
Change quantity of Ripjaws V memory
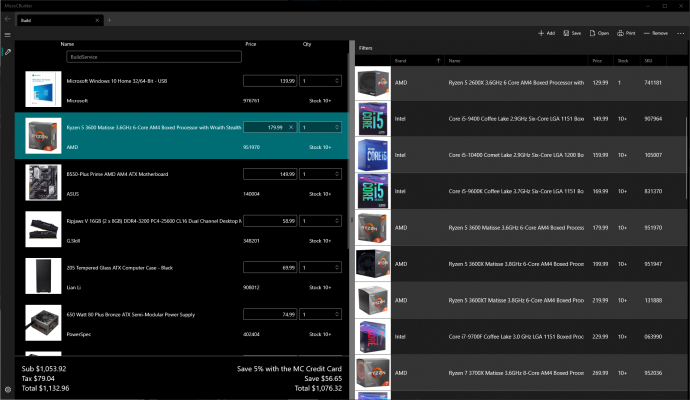pyautogui.click(x=320, y=221)
